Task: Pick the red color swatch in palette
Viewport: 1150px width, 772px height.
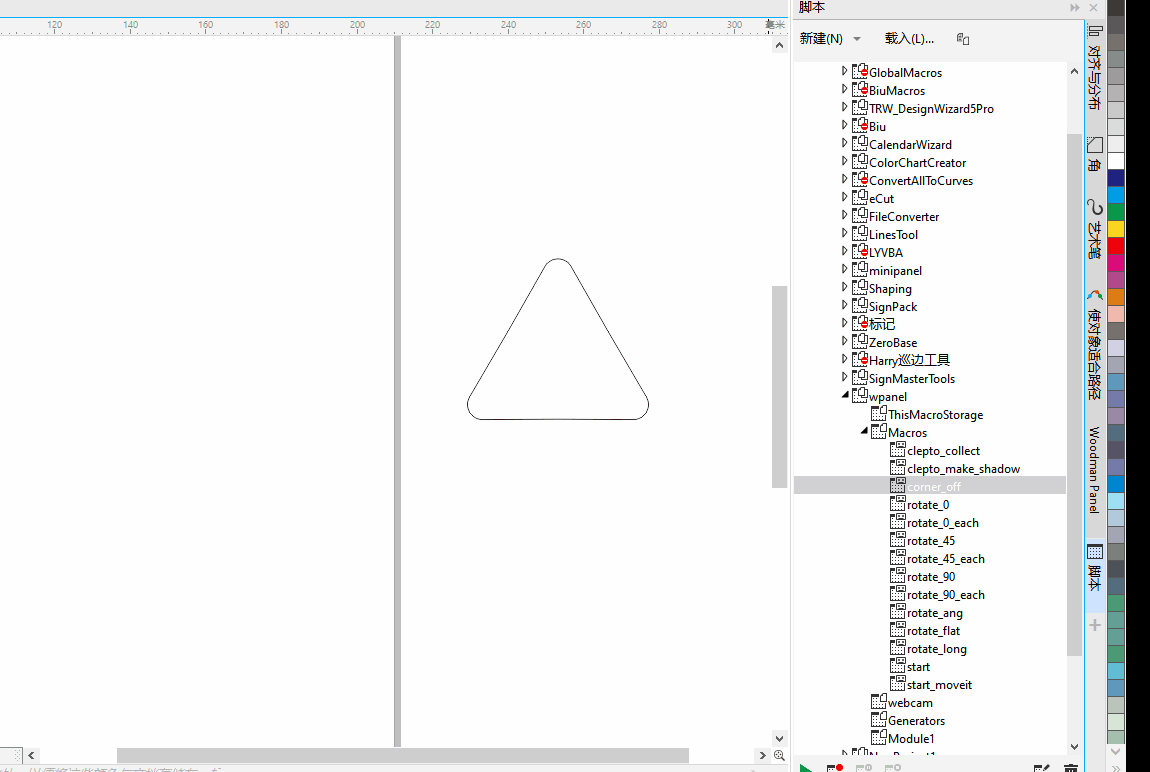Action: click(1116, 246)
